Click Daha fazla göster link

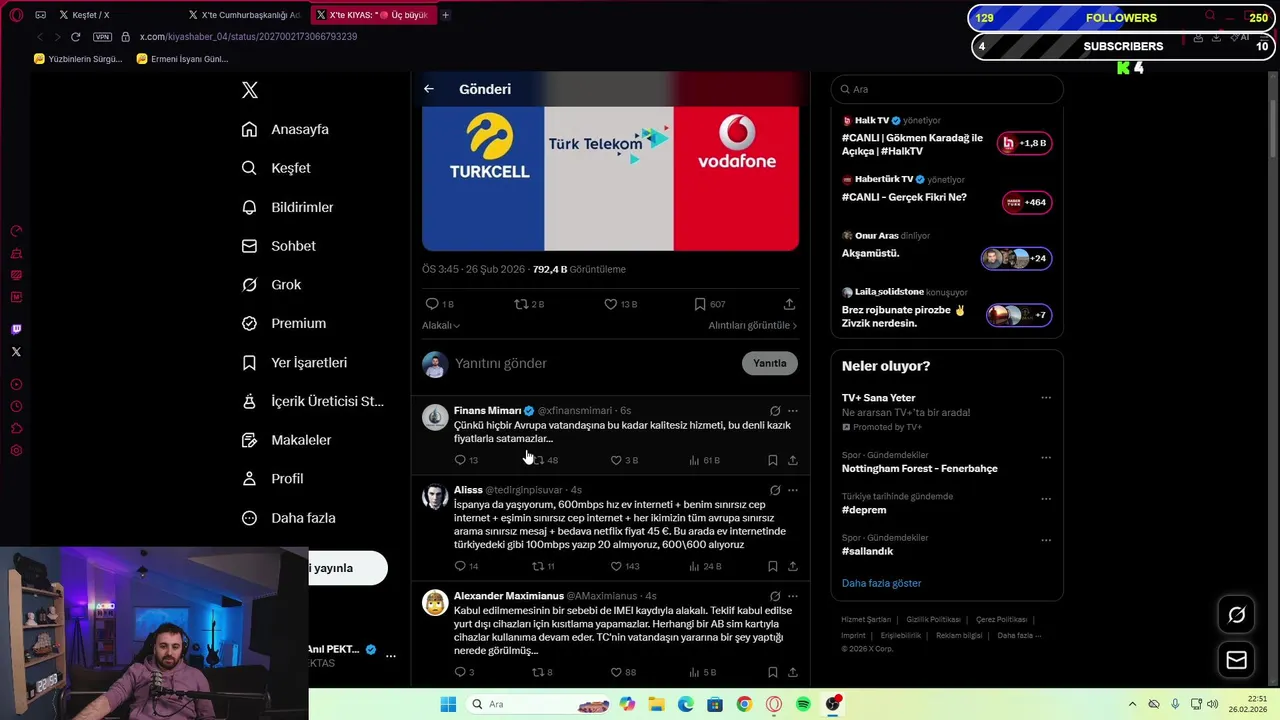pyautogui.click(x=881, y=583)
